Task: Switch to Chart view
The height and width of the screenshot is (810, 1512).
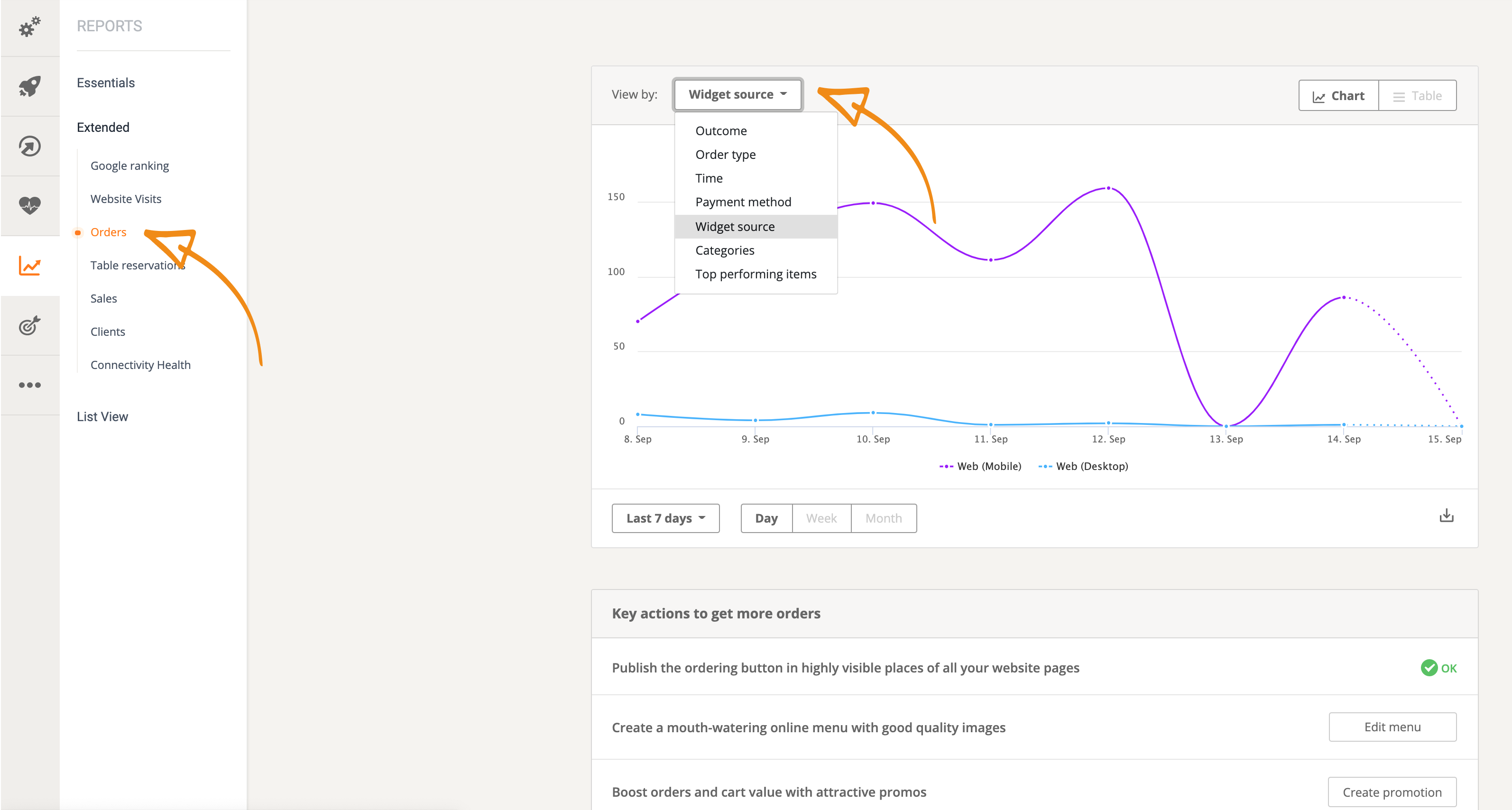Action: tap(1338, 96)
